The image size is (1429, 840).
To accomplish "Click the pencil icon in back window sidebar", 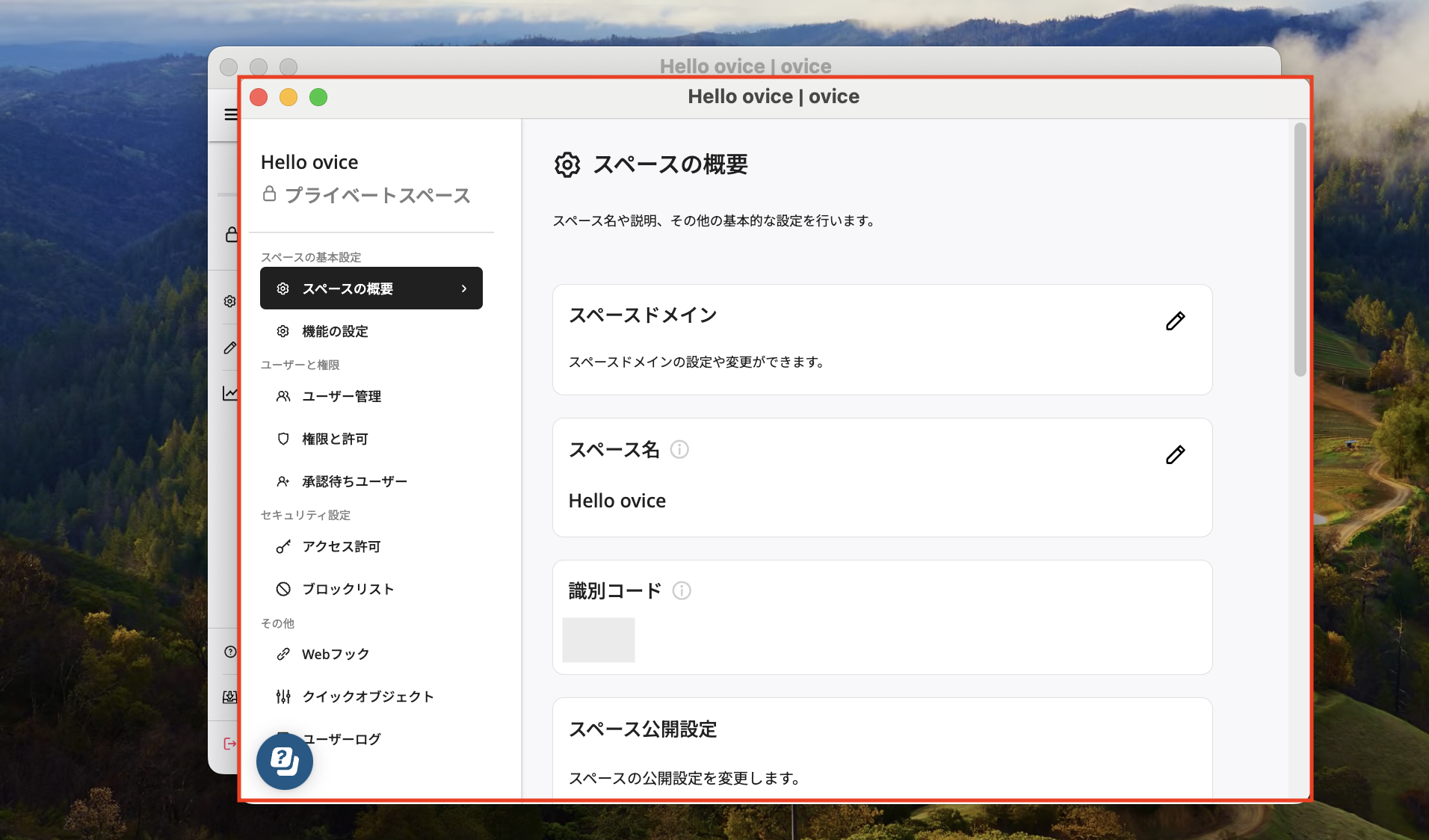I will pos(230,348).
